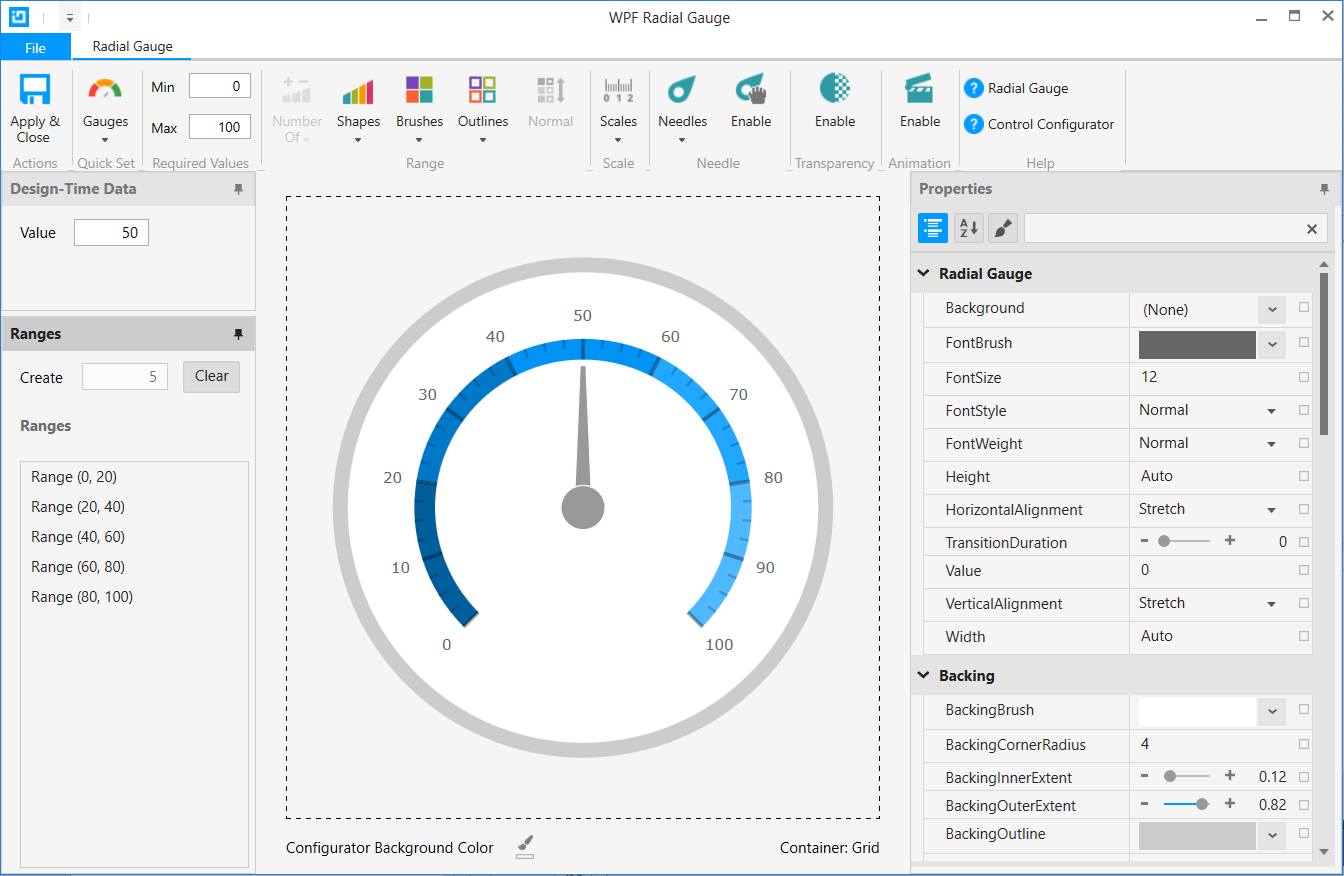
Task: Increase BackingOuterExtent with plus button
Action: pyautogui.click(x=1230, y=804)
